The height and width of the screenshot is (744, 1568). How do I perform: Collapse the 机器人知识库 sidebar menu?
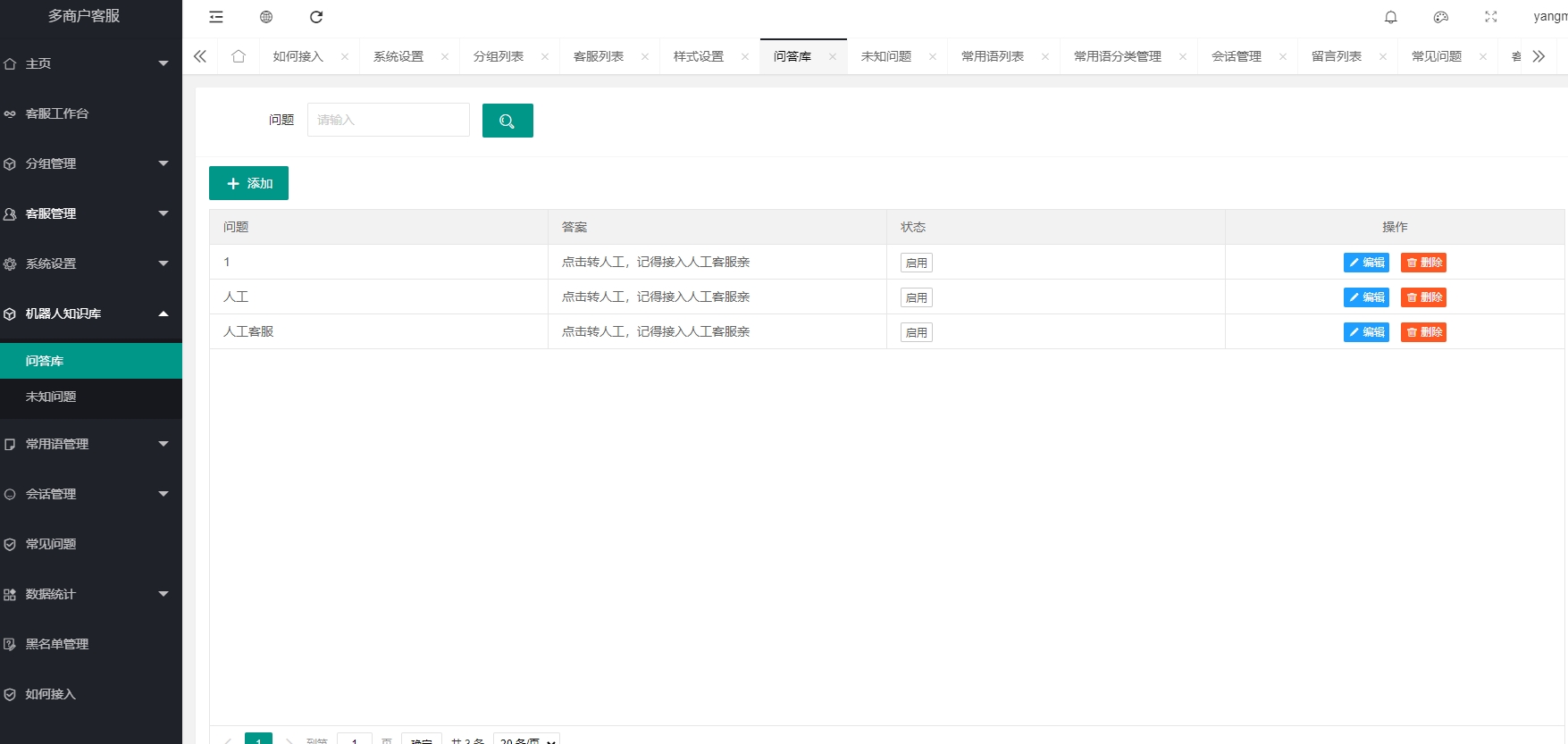91,313
